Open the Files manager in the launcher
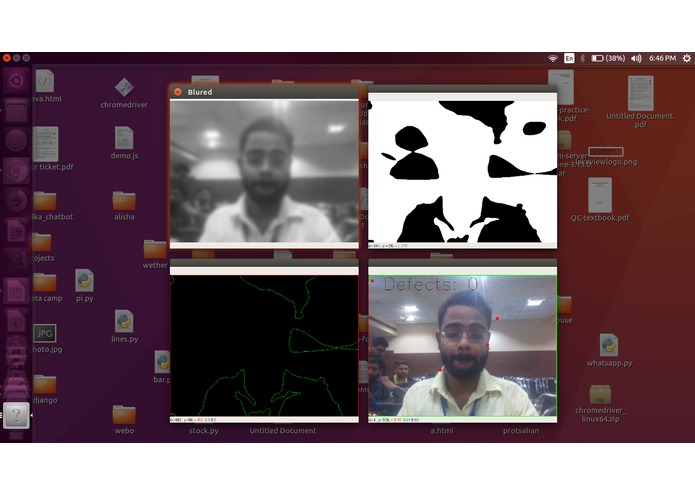 coord(16,111)
